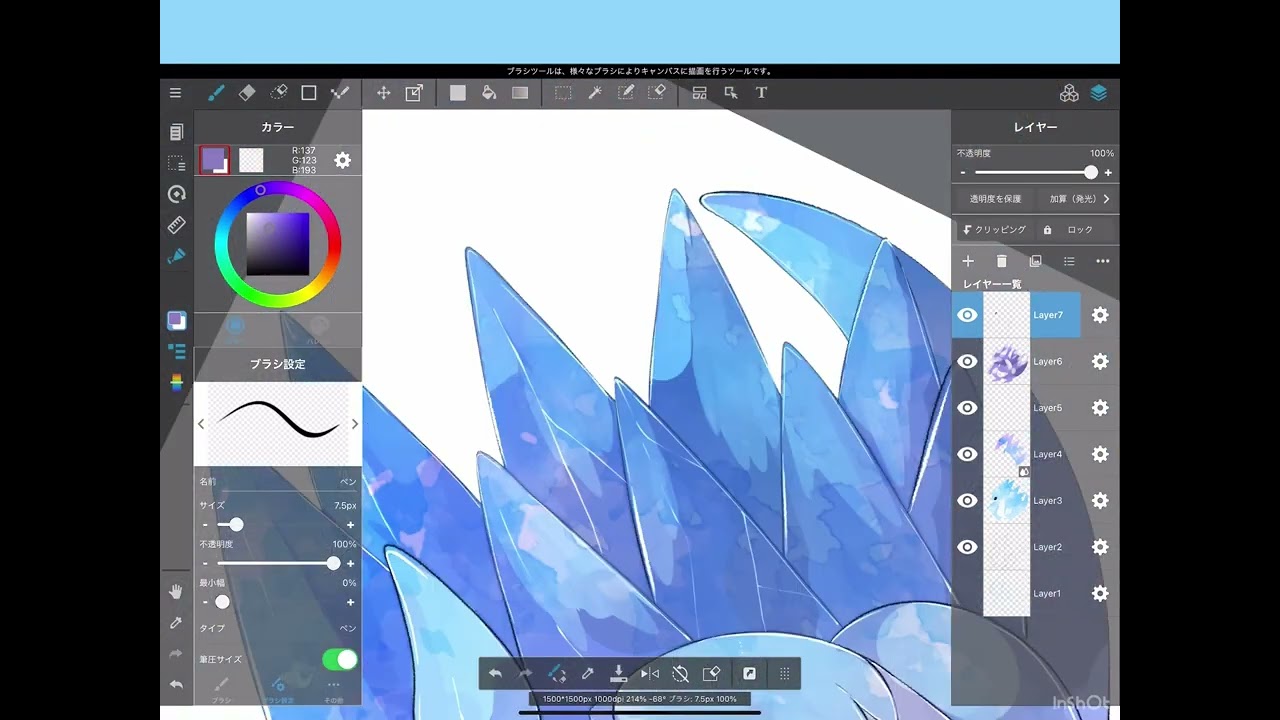
Task: Select the rectangular Selection tool
Action: [x=564, y=93]
